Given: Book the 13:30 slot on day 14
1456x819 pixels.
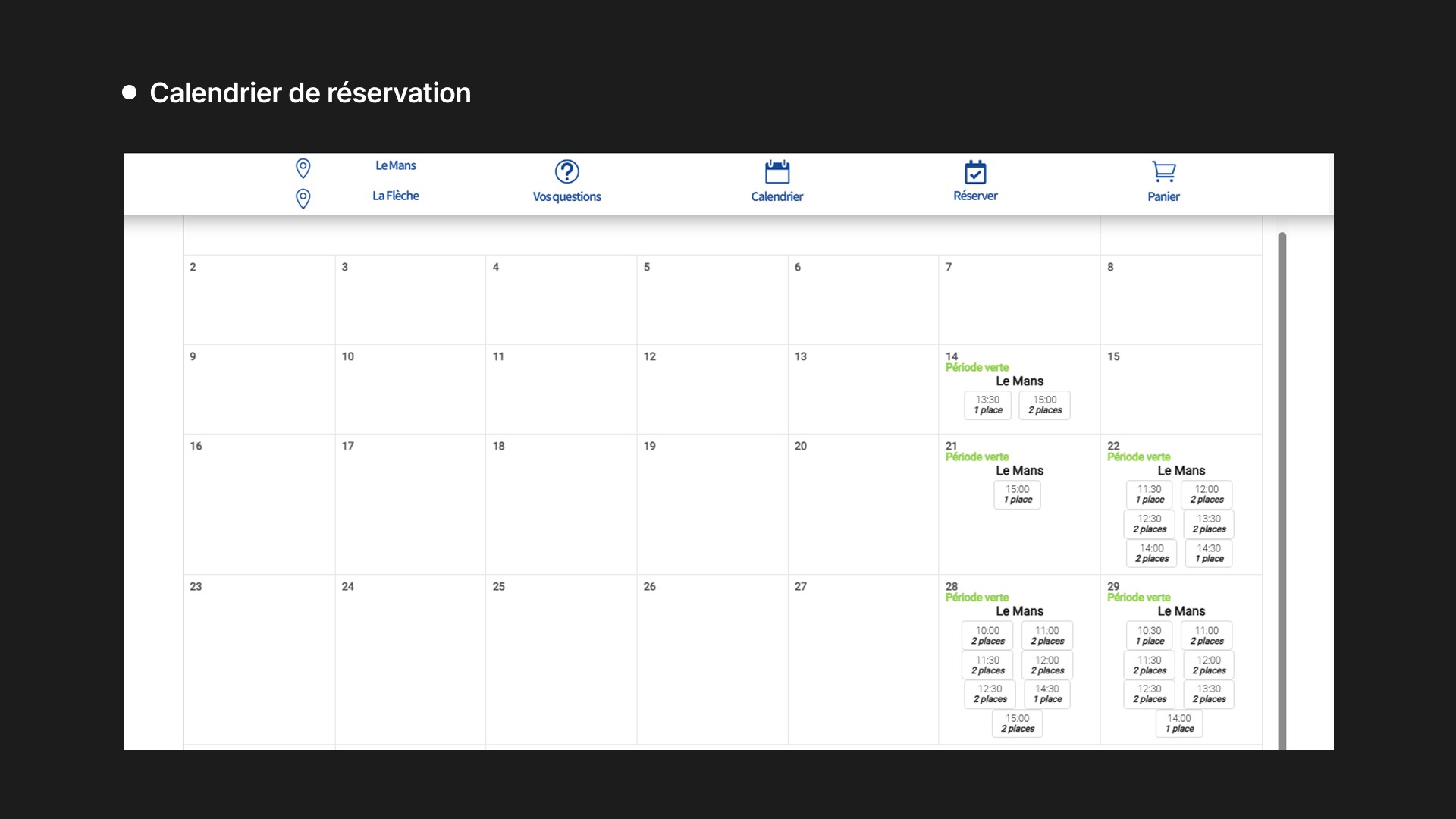Looking at the screenshot, I should [987, 405].
